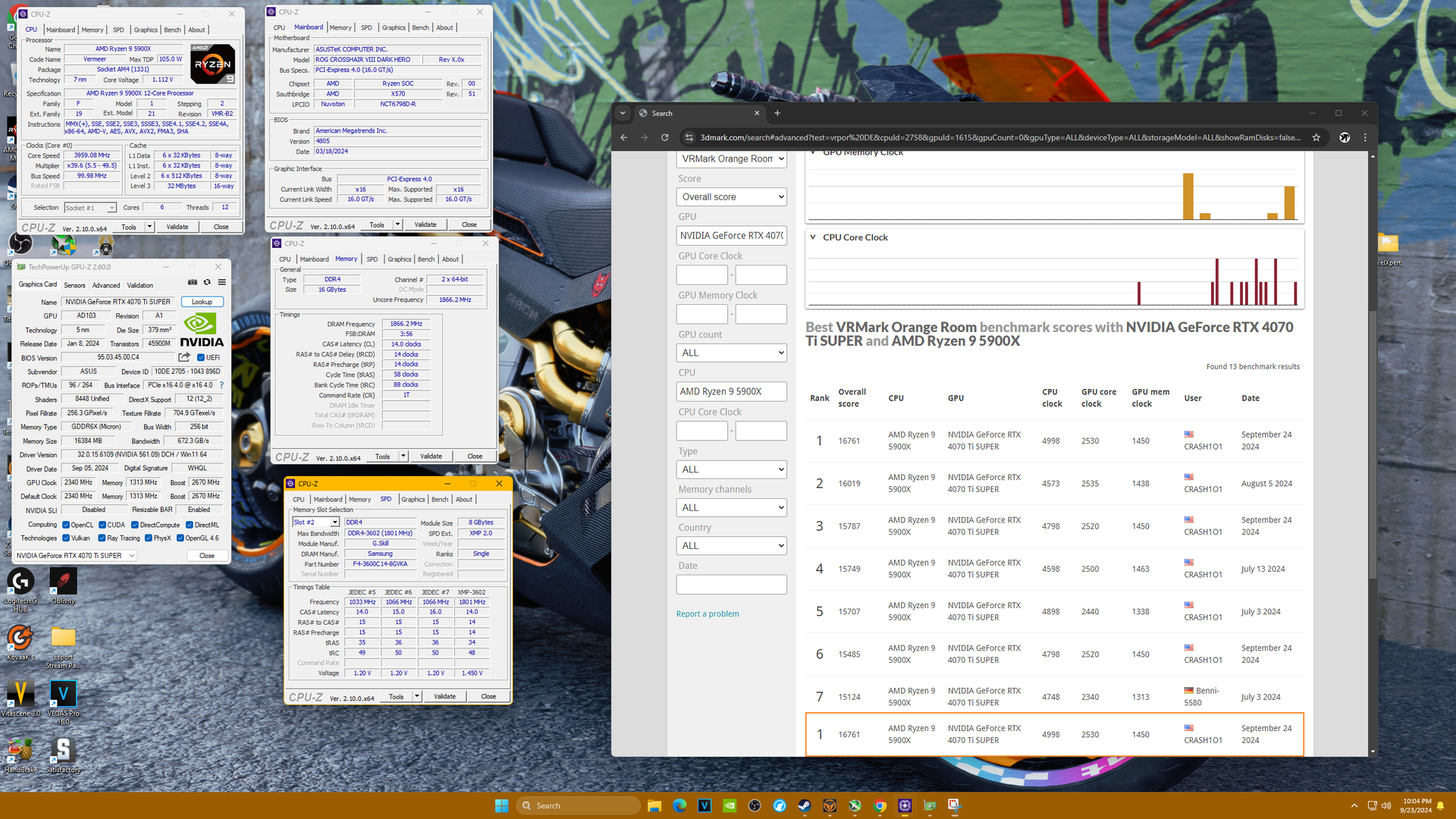
Task: Open Bench tab in CPU-Z CPU window
Action: click(172, 30)
